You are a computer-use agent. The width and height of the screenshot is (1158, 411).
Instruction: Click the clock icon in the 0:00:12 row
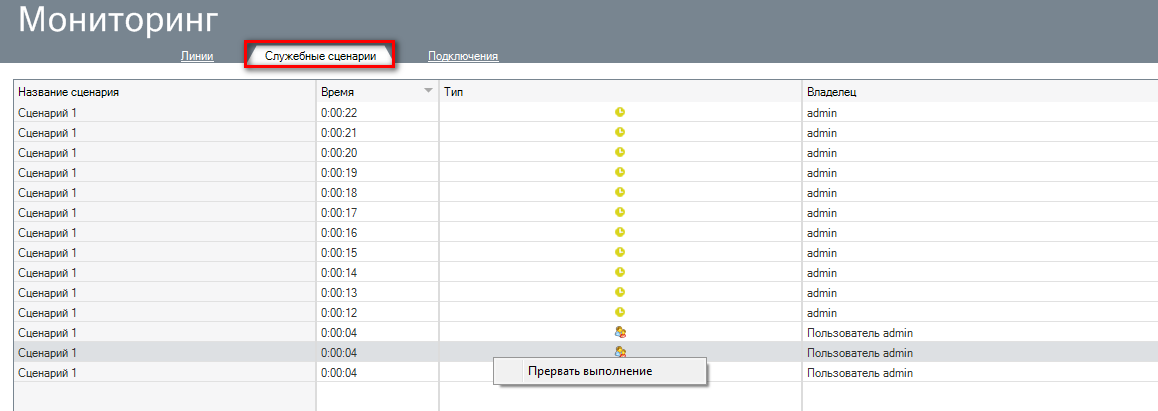(620, 313)
